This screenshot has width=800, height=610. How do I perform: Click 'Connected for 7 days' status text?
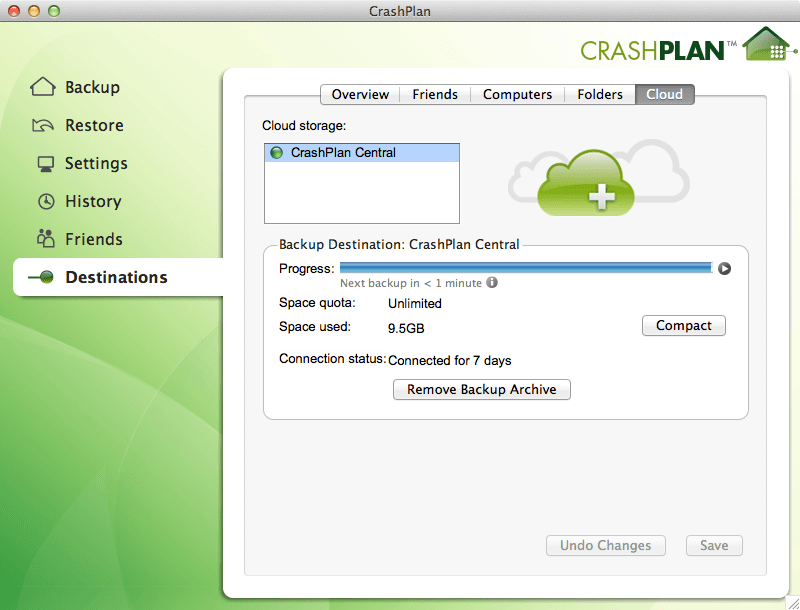click(x=449, y=361)
